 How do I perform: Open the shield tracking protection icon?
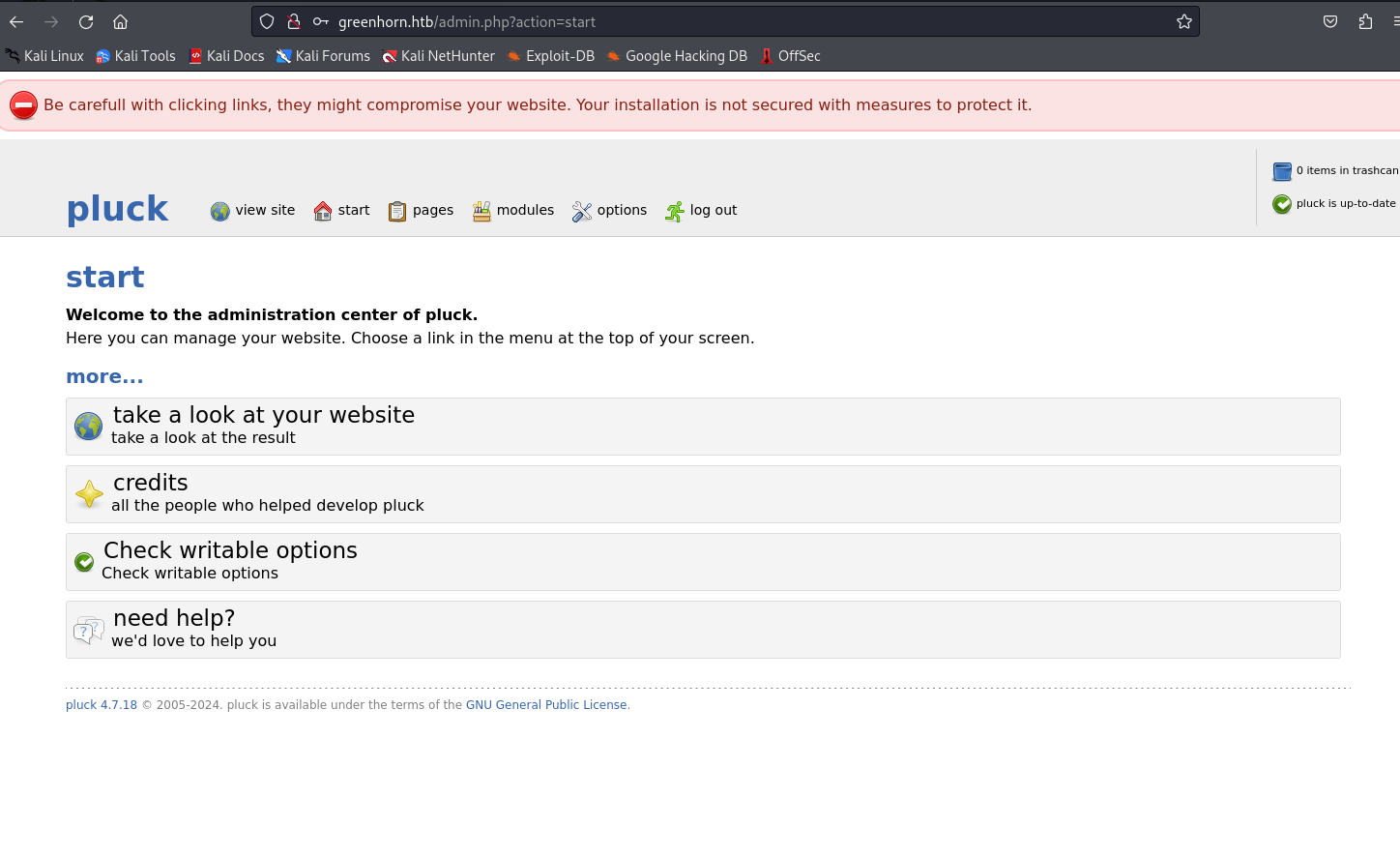267,21
